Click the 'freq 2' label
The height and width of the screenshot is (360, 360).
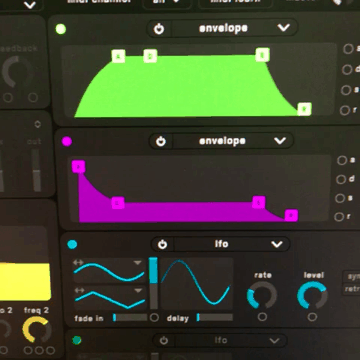click(36, 310)
